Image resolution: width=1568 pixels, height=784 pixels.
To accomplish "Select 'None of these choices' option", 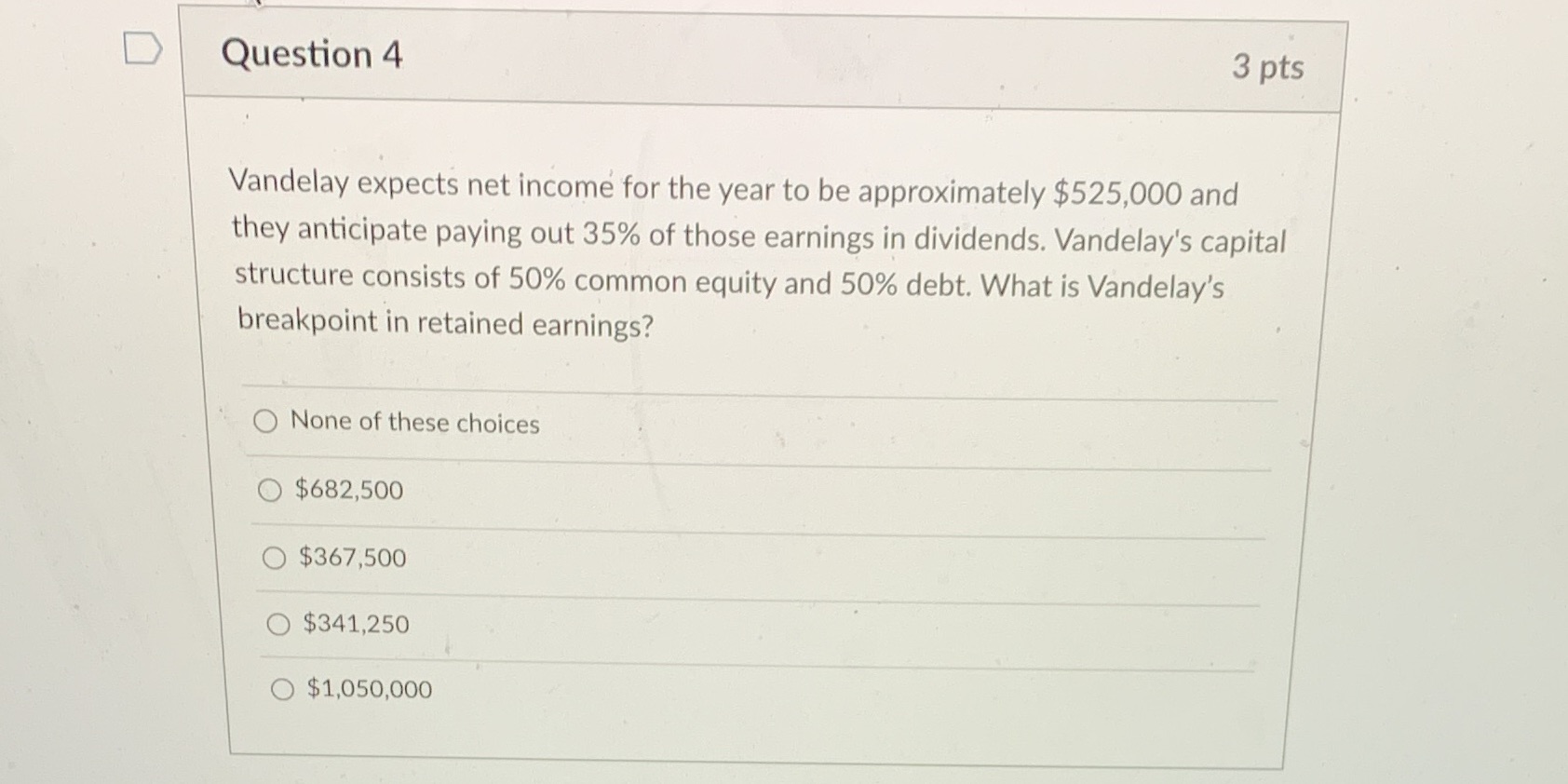I will click(266, 421).
